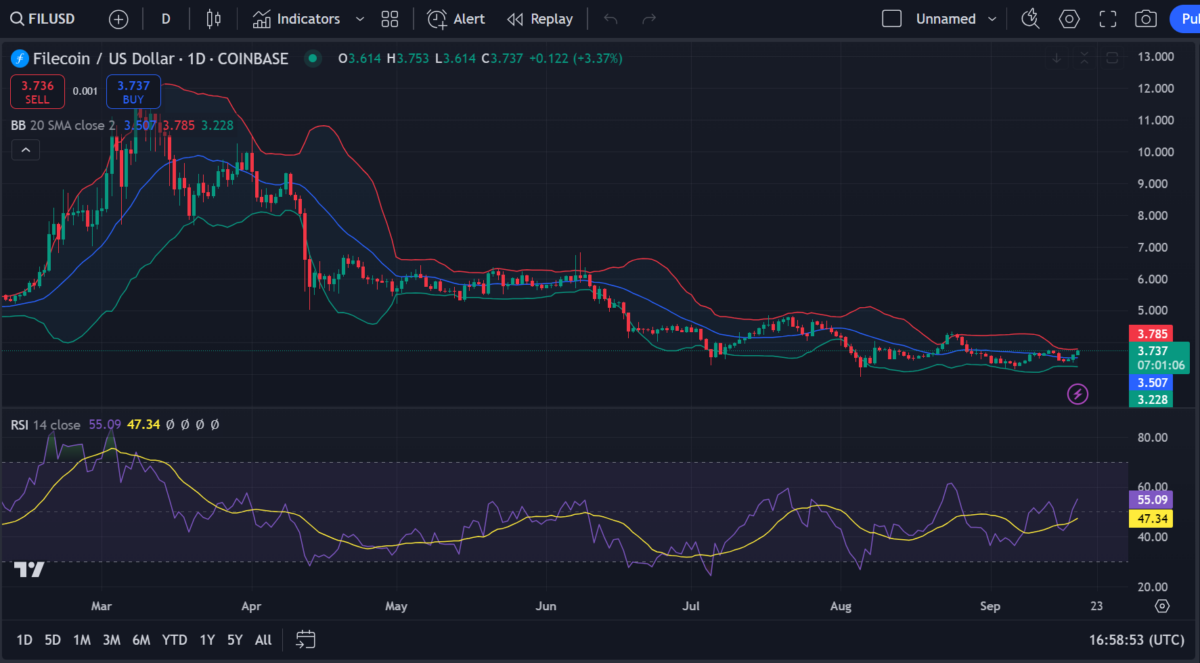The image size is (1200, 663).
Task: Enter fullscreen mode
Action: [1108, 19]
